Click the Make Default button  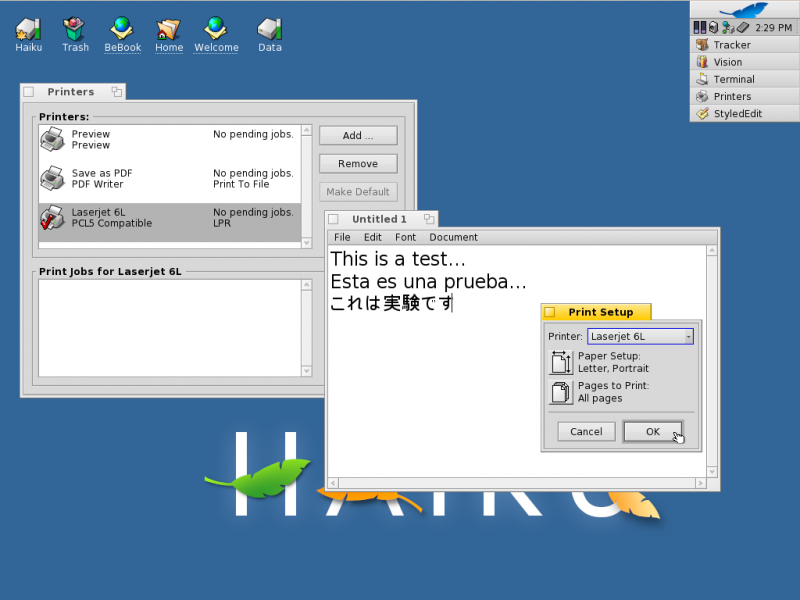tap(358, 192)
